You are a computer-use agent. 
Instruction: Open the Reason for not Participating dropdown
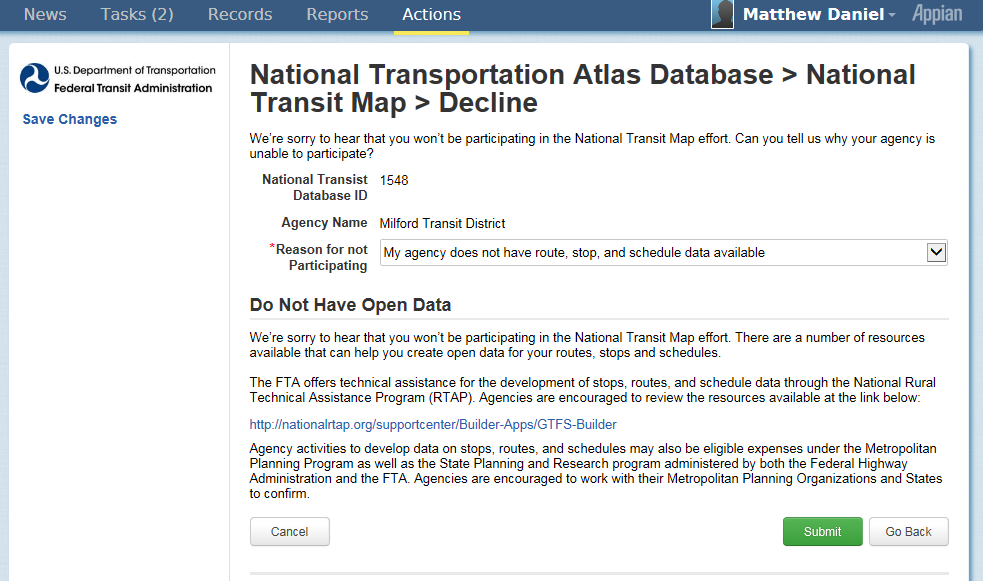[663, 253]
